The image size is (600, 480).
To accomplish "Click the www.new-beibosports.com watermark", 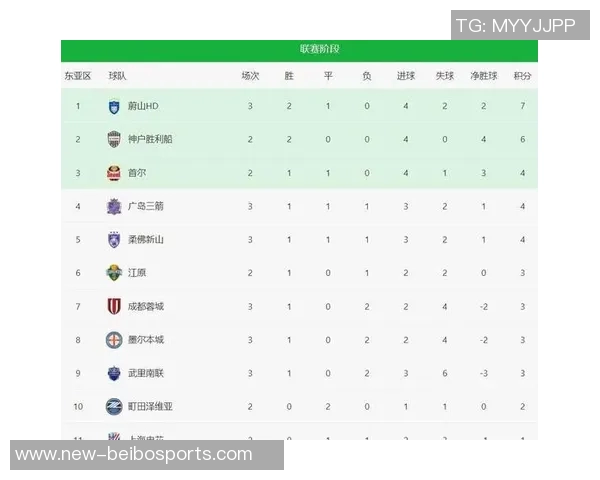I will coord(134,454).
